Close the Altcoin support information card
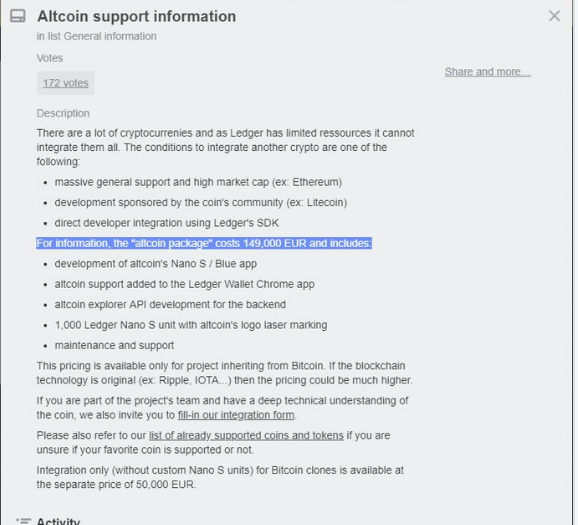Image resolution: width=578 pixels, height=525 pixels. [x=554, y=16]
